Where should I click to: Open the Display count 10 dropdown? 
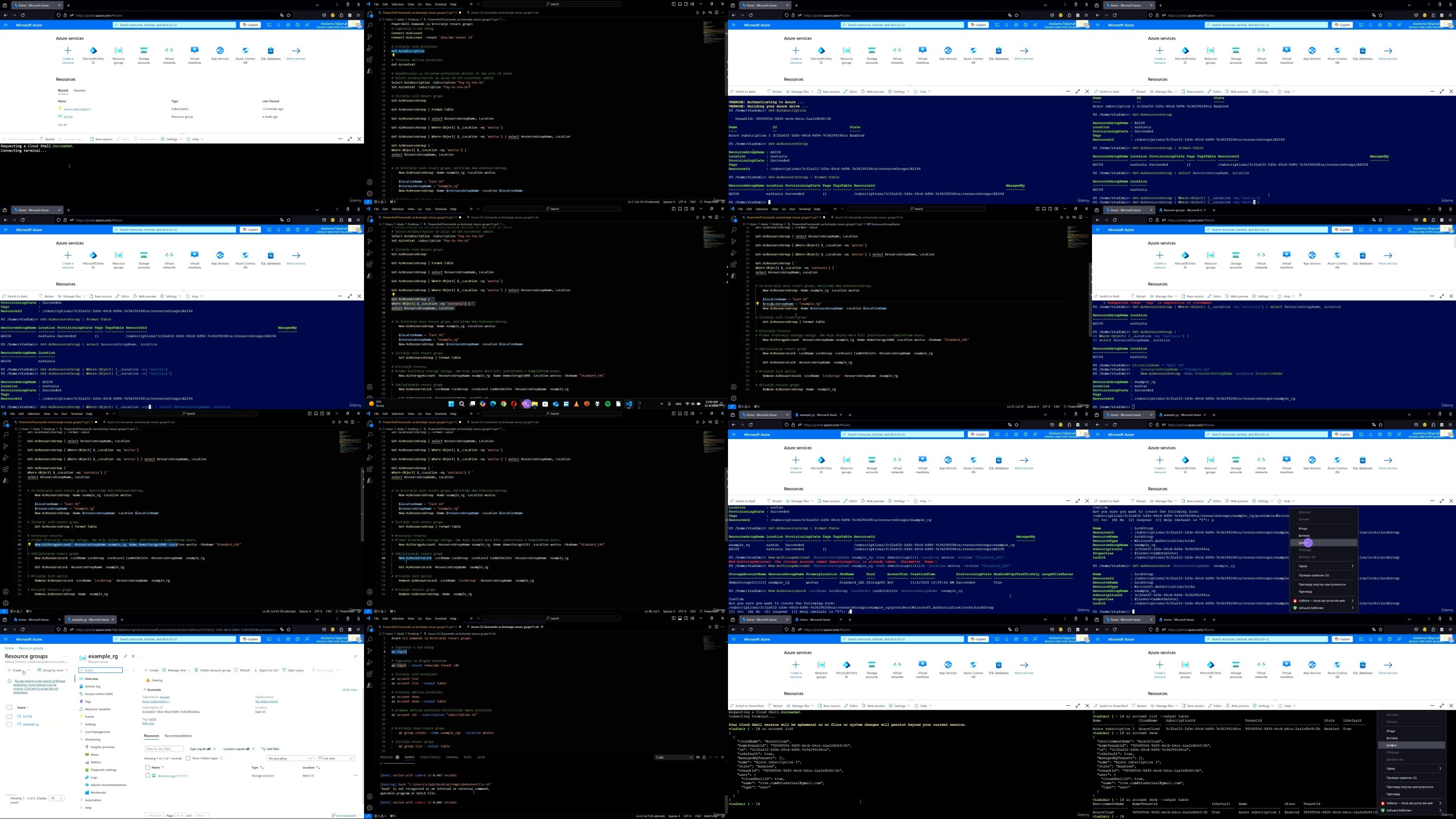pos(56,798)
